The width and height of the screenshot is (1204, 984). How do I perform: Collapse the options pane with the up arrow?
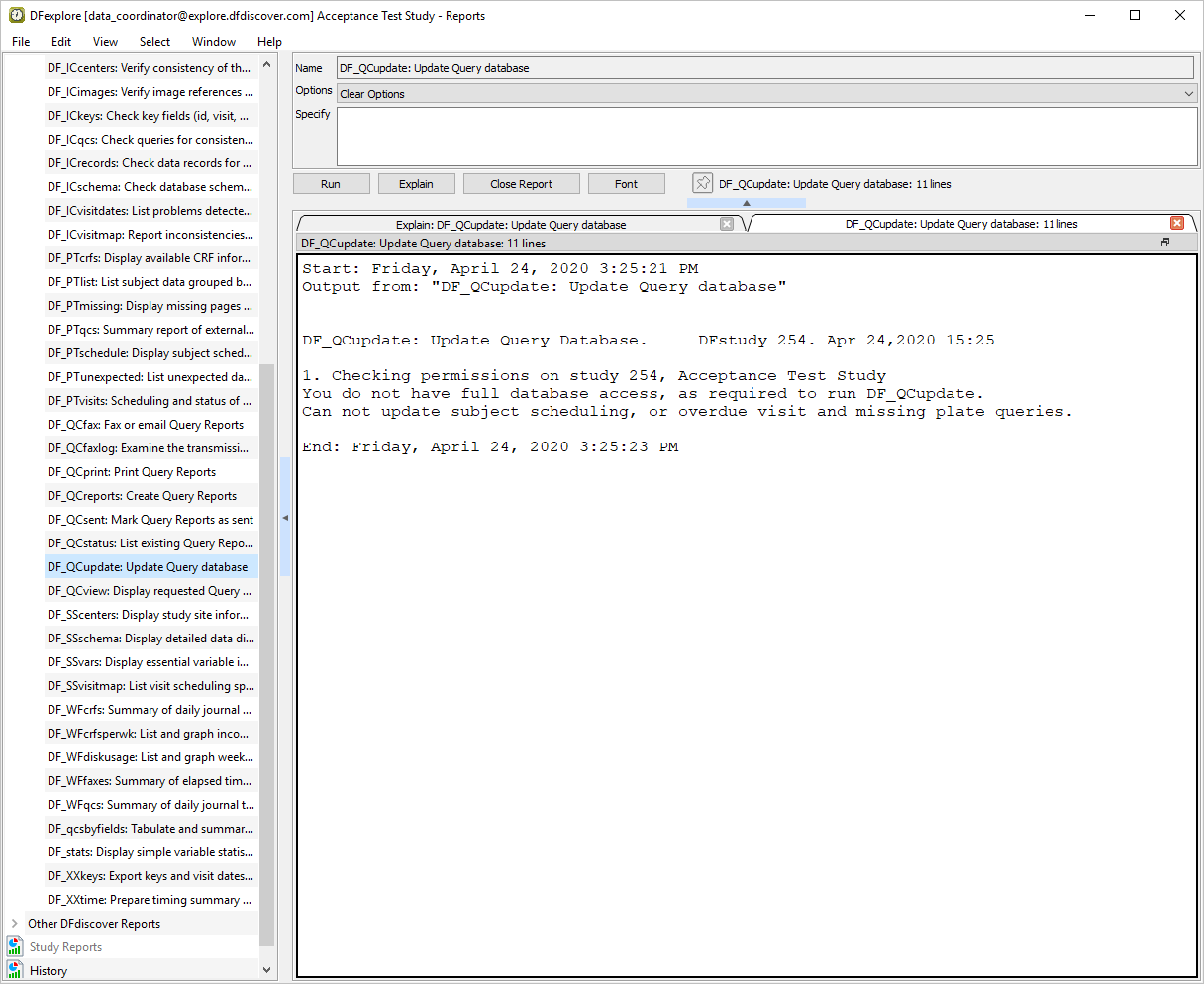747,203
